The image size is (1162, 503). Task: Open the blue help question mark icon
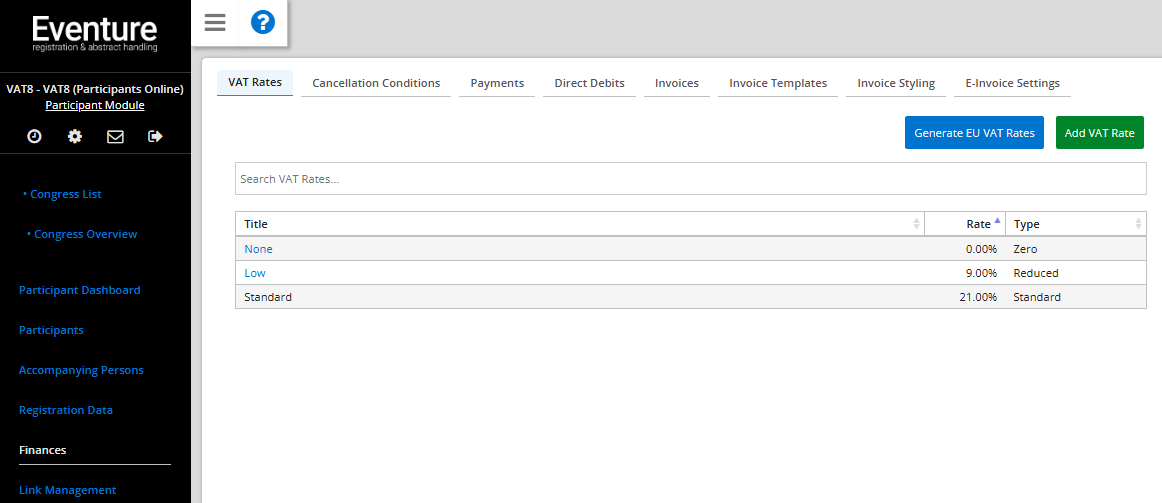tap(262, 22)
